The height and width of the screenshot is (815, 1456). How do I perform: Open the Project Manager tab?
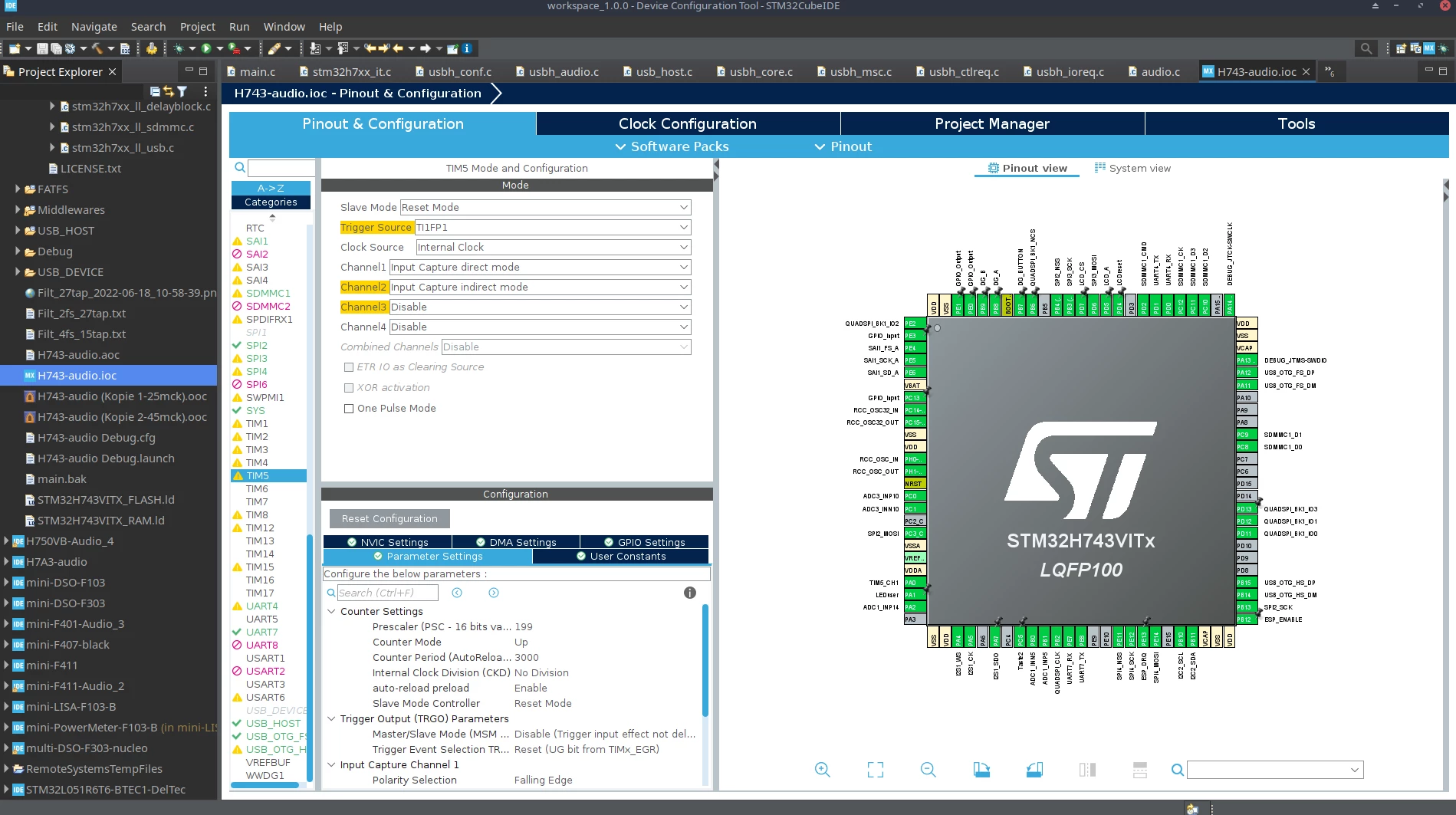[992, 123]
